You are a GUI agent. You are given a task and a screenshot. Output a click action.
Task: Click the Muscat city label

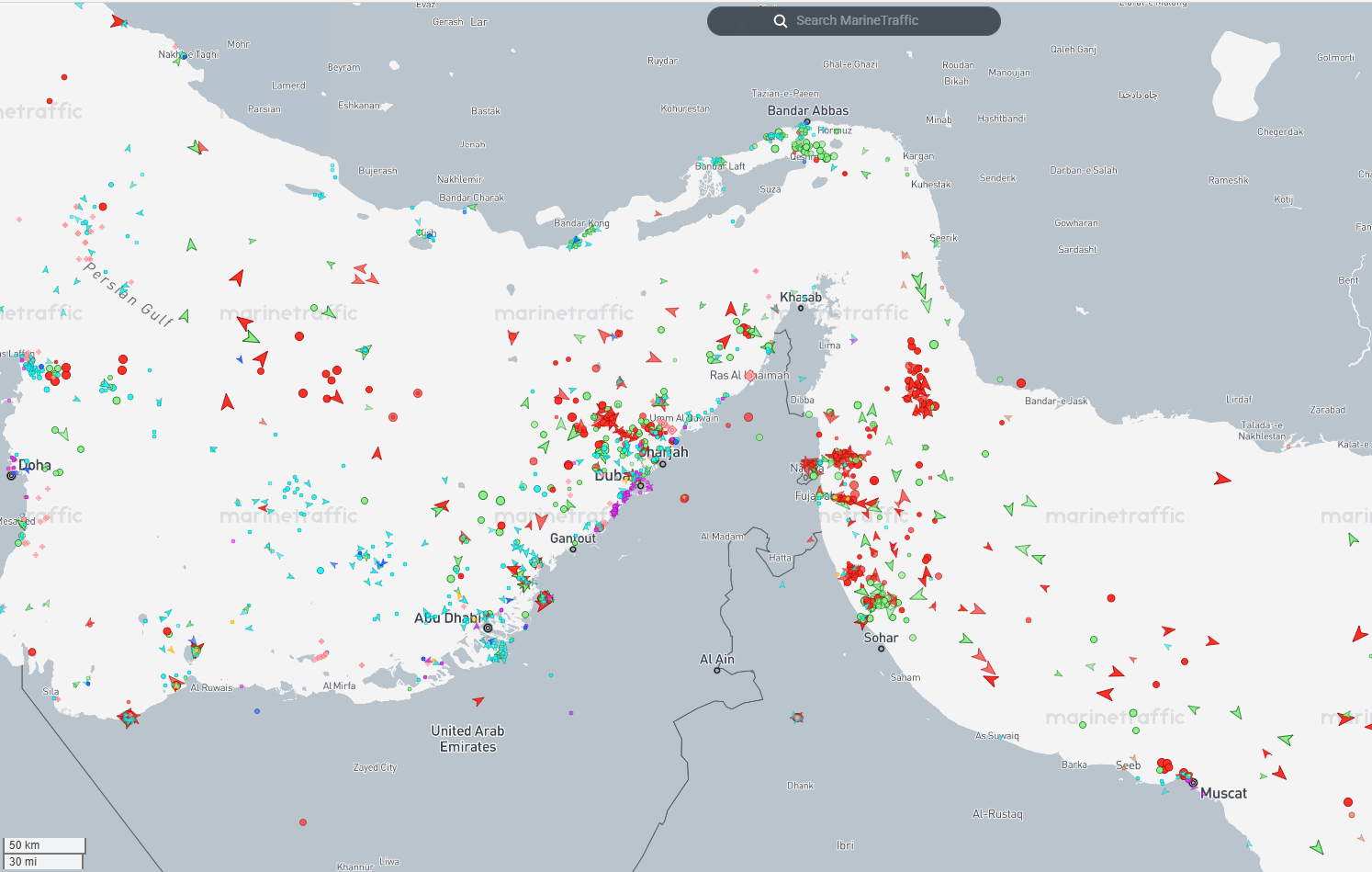[1223, 793]
